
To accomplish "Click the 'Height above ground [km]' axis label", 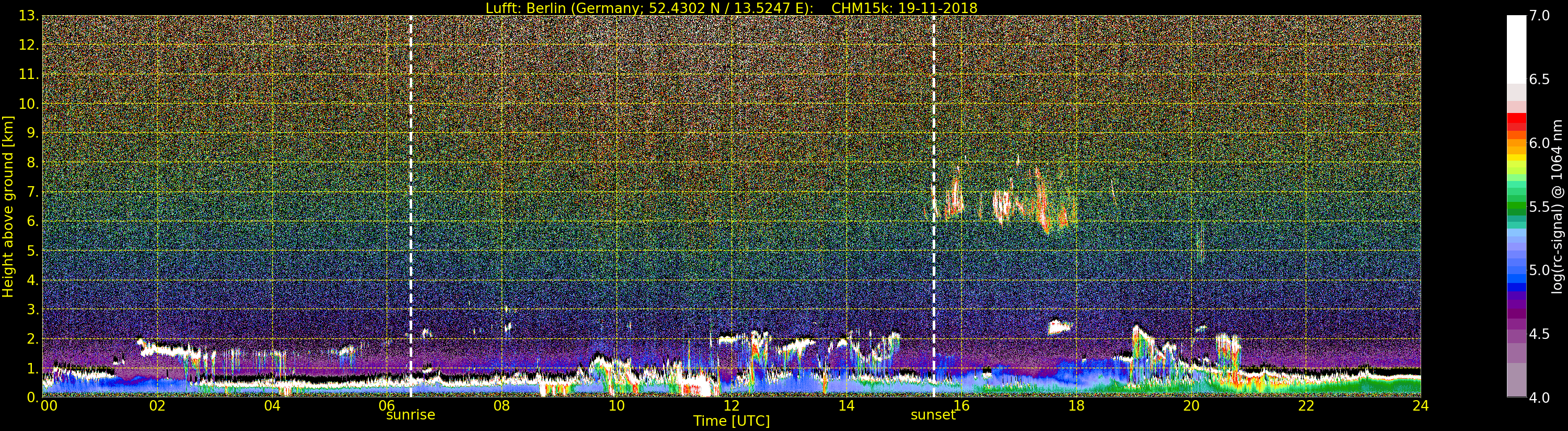I will point(8,206).
